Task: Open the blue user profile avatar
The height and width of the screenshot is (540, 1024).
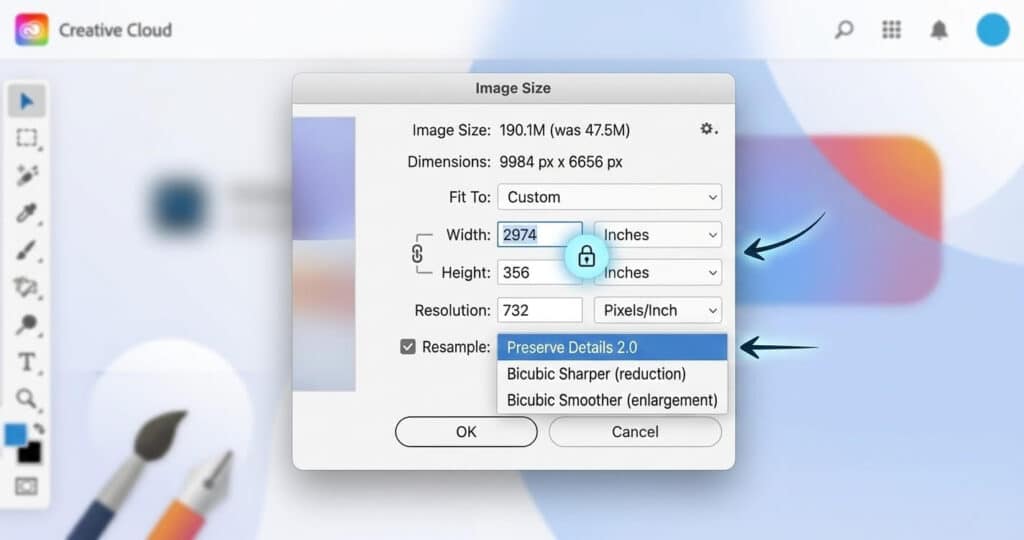Action: [993, 29]
